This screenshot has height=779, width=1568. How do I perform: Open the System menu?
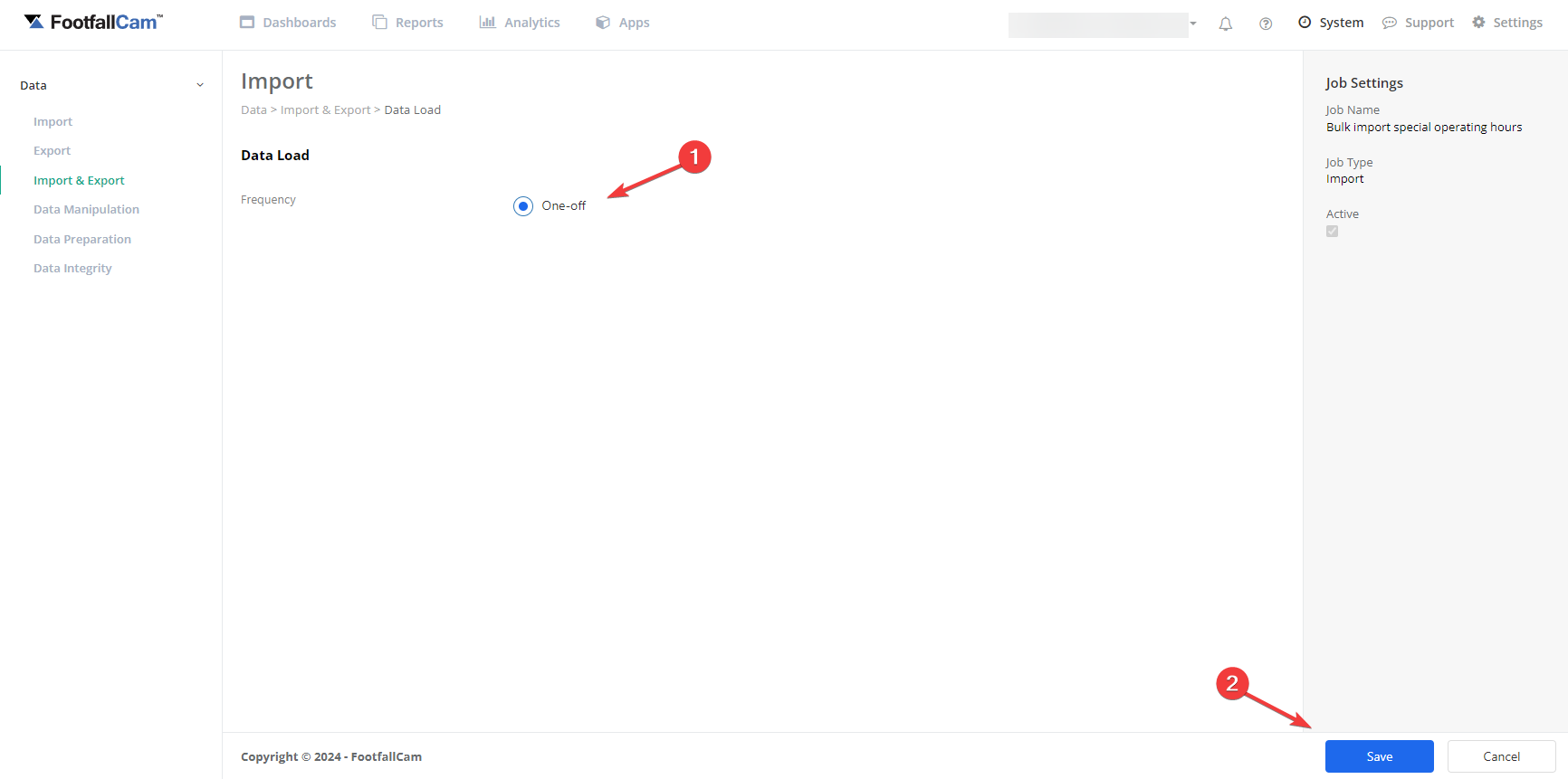coord(1331,22)
